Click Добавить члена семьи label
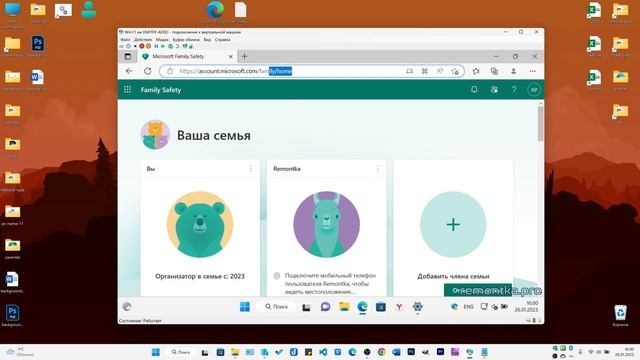 click(453, 276)
